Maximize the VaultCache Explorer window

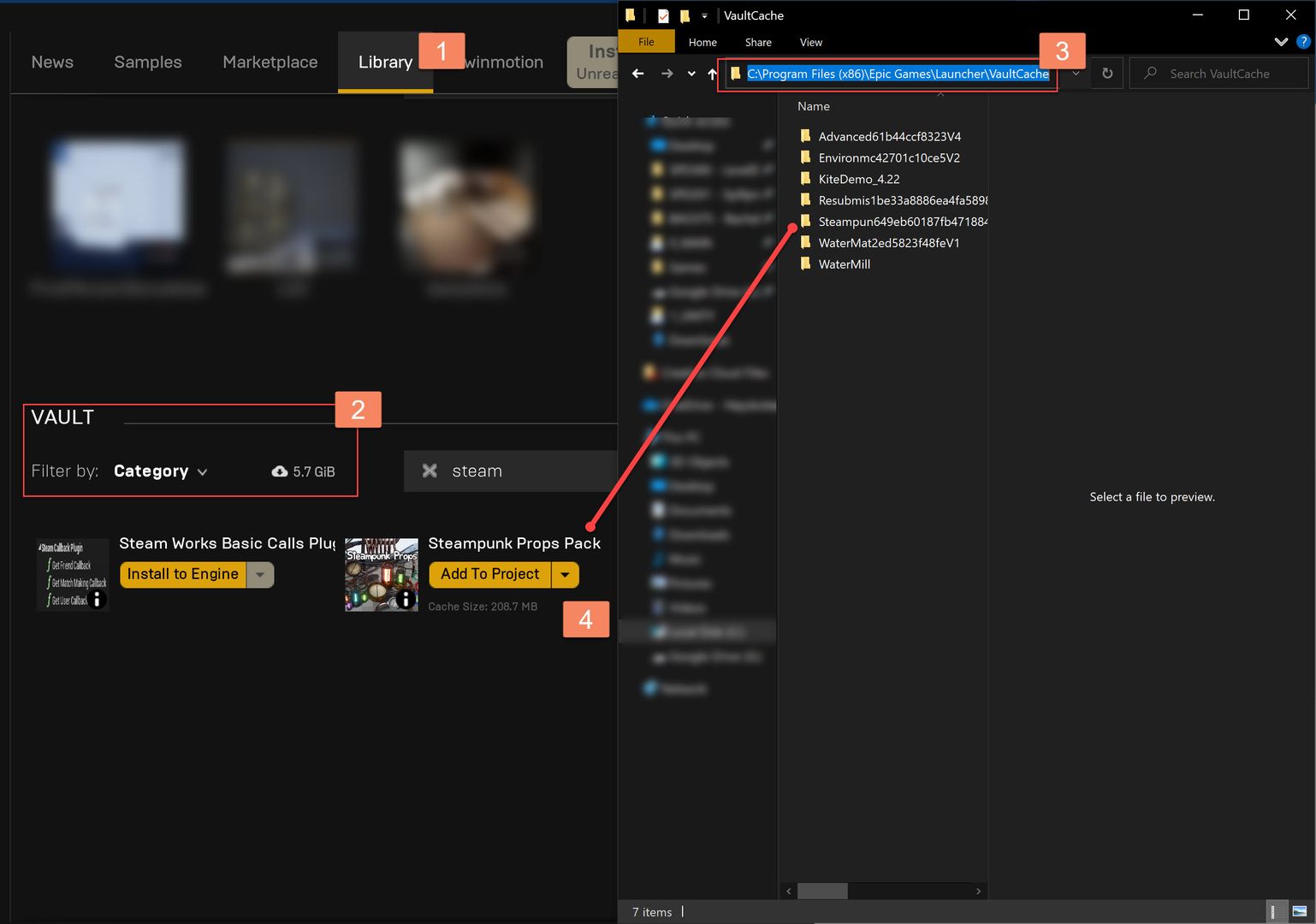click(x=1244, y=15)
